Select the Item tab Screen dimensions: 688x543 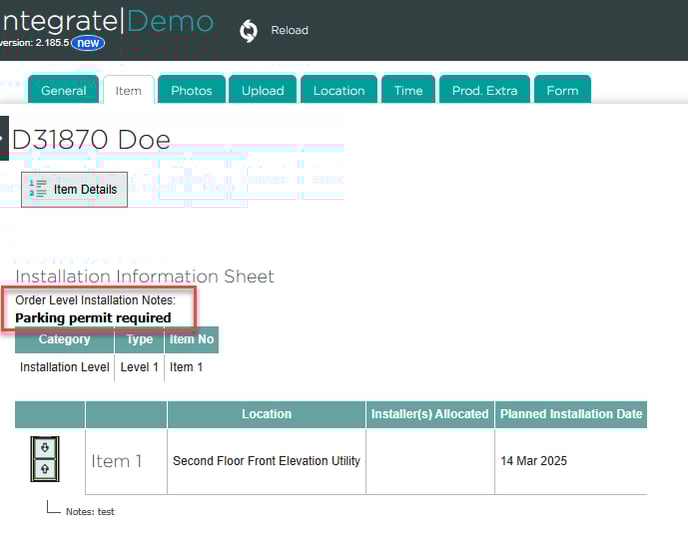coord(128,90)
